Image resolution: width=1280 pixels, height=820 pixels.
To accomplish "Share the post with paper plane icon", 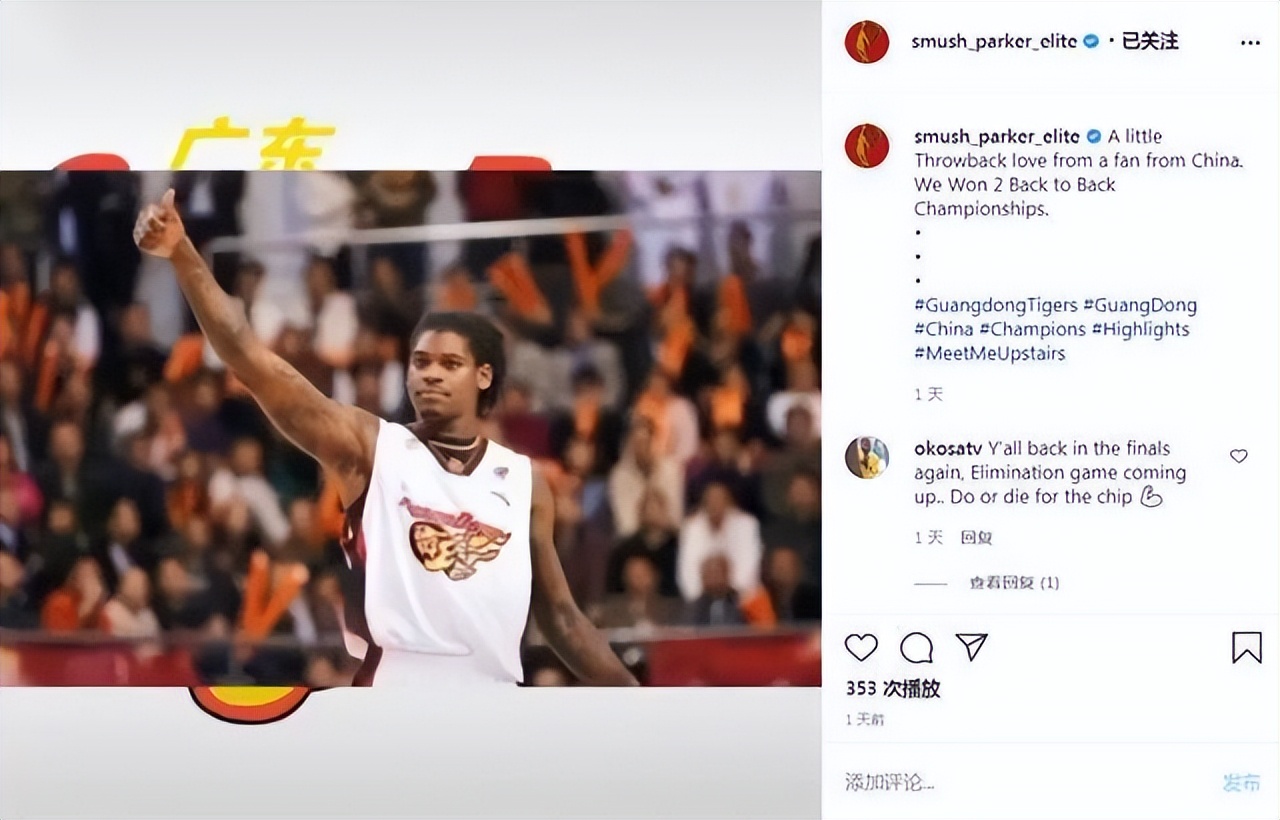I will [971, 647].
